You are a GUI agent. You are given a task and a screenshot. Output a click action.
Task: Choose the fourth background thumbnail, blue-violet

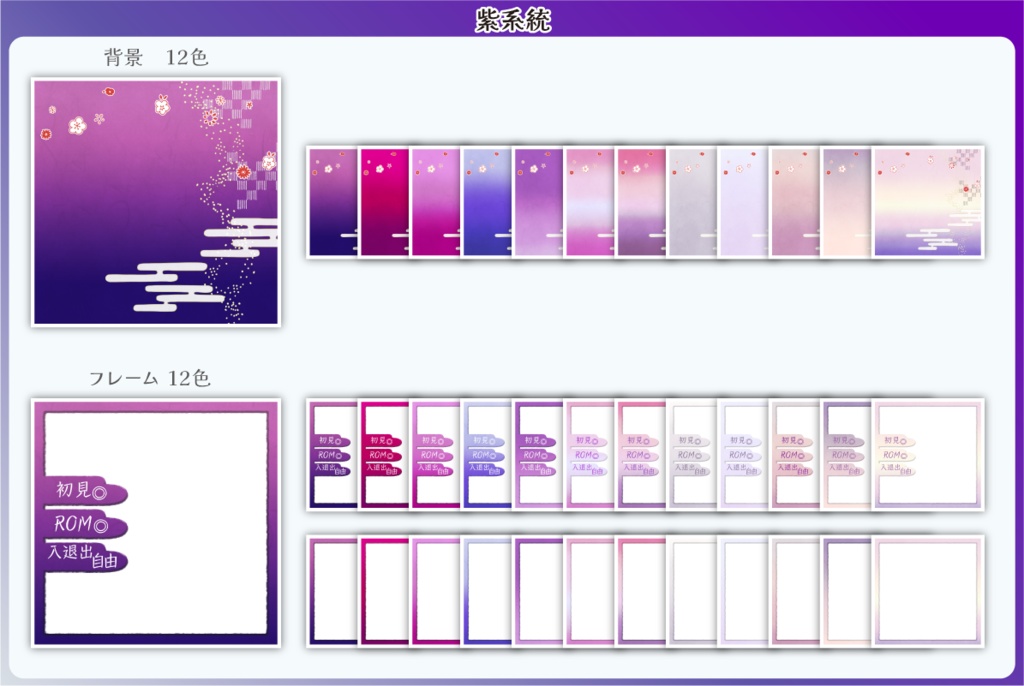pos(487,202)
